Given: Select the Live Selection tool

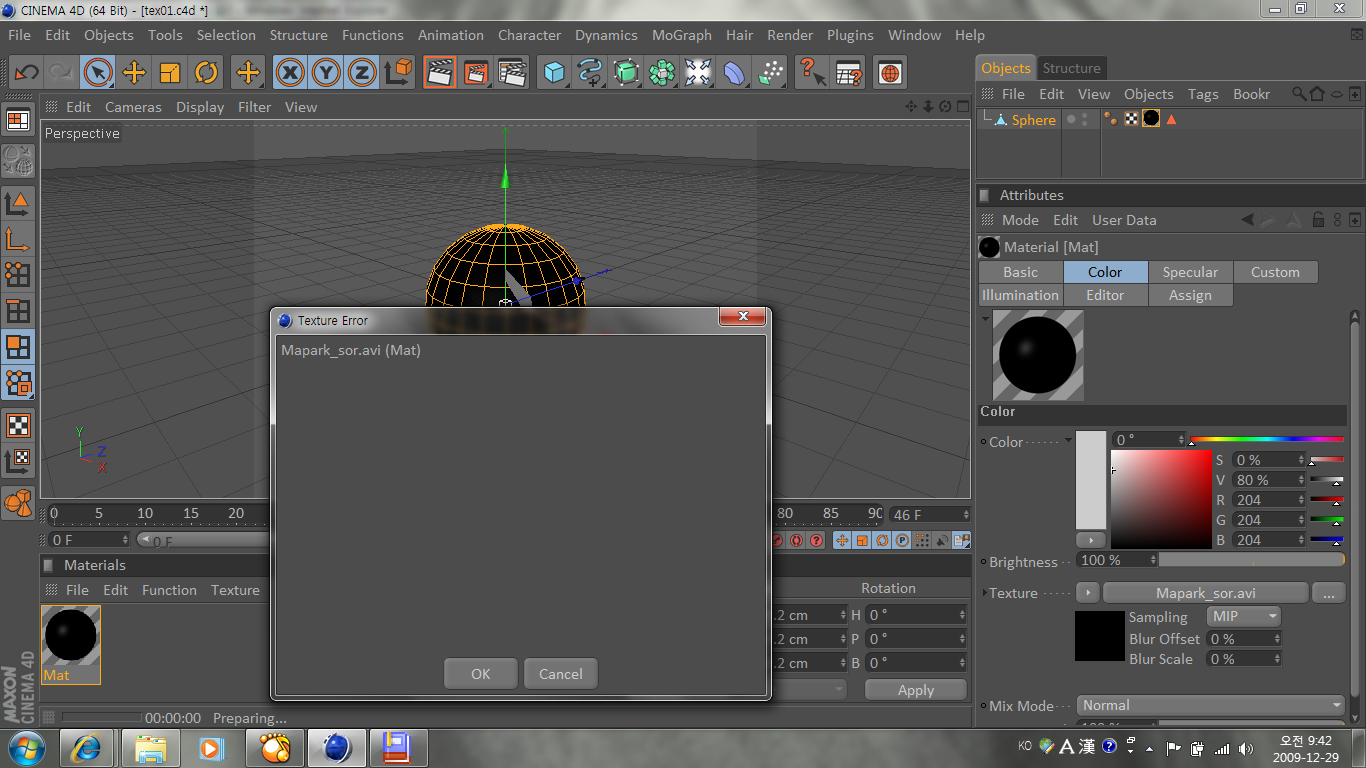Looking at the screenshot, I should 98,72.
